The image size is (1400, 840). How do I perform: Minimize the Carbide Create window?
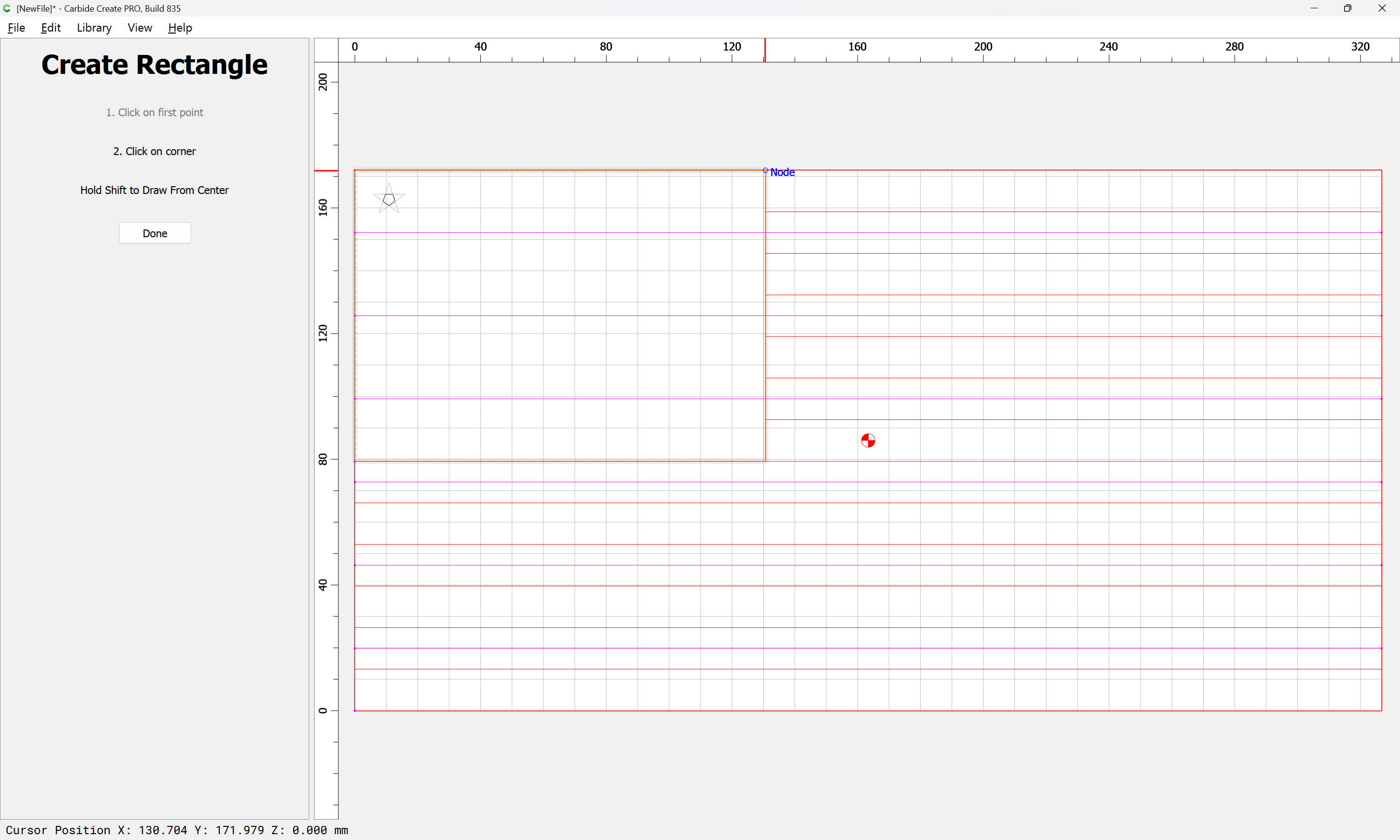click(x=1313, y=8)
